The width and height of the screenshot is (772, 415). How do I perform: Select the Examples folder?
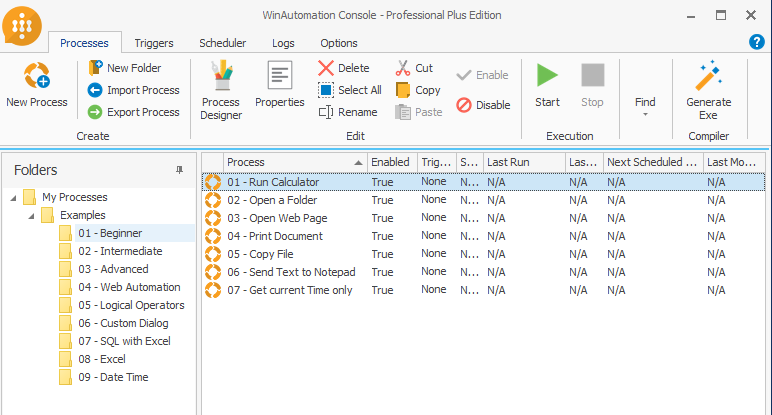pos(83,215)
